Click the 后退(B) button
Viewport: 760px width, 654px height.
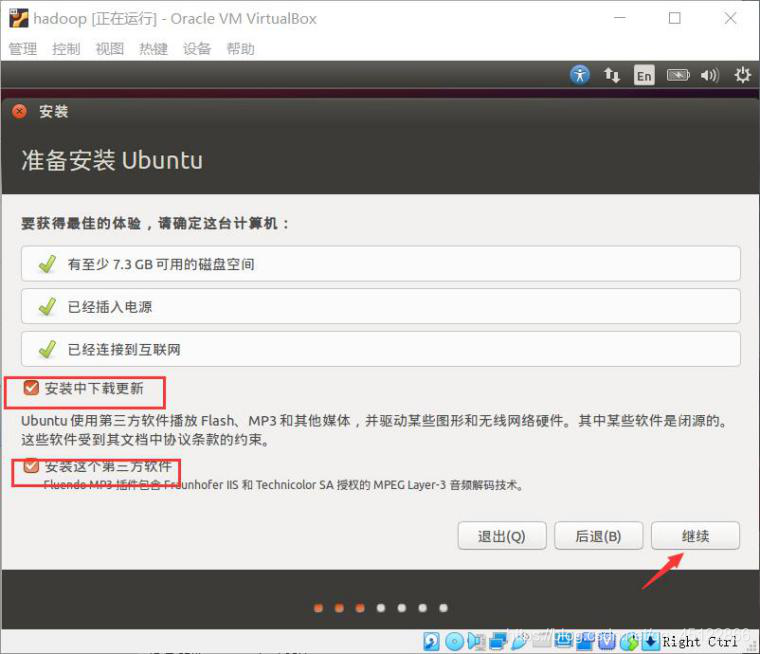click(x=599, y=536)
